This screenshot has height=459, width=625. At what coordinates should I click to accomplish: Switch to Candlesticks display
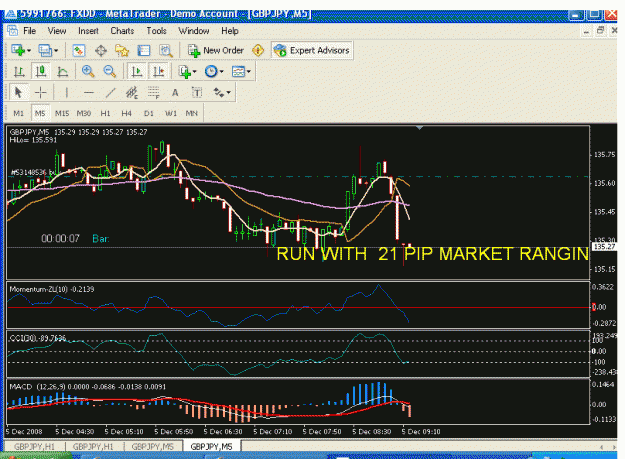click(41, 72)
